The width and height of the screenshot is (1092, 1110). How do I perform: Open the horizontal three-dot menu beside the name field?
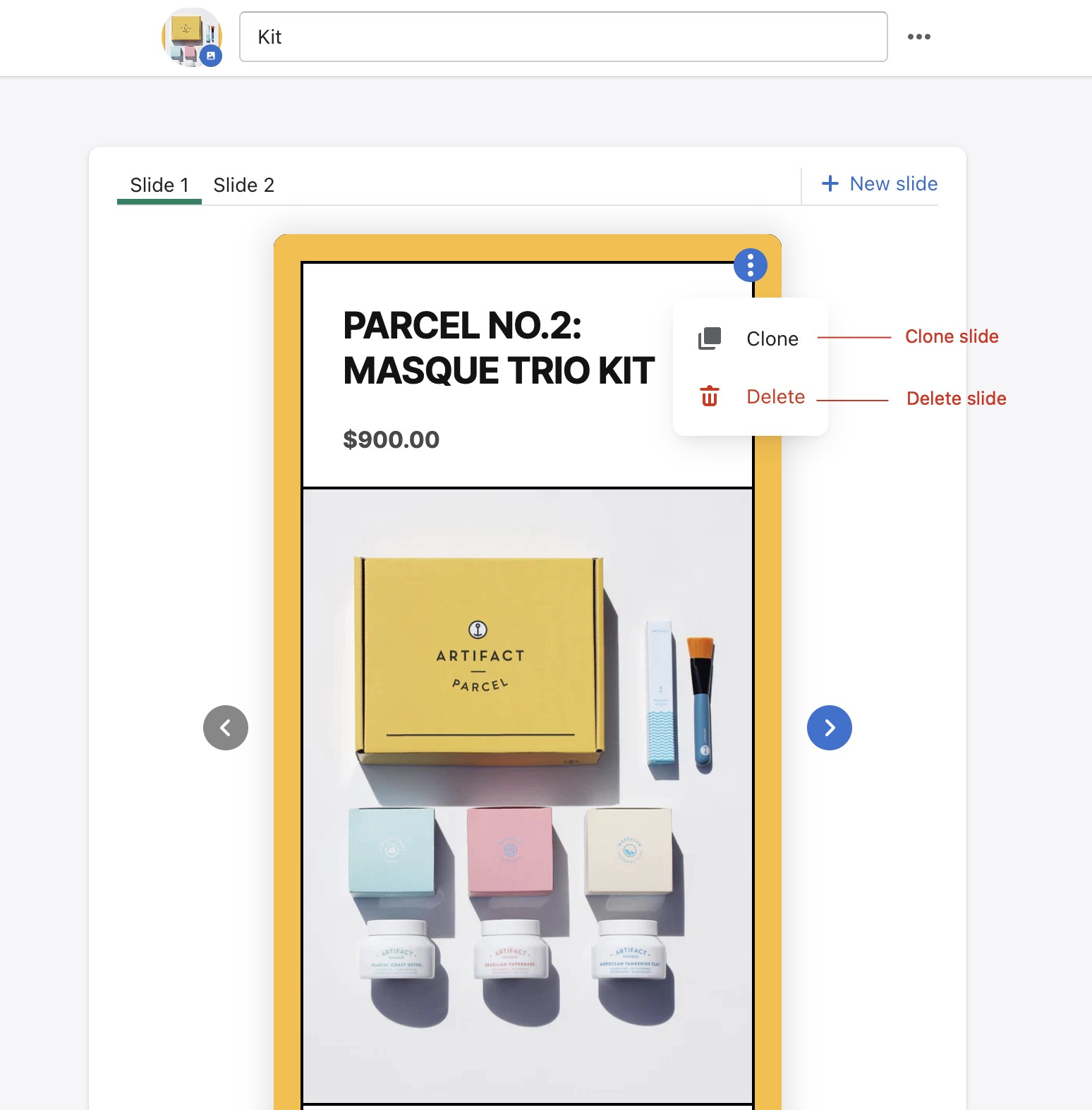click(918, 37)
